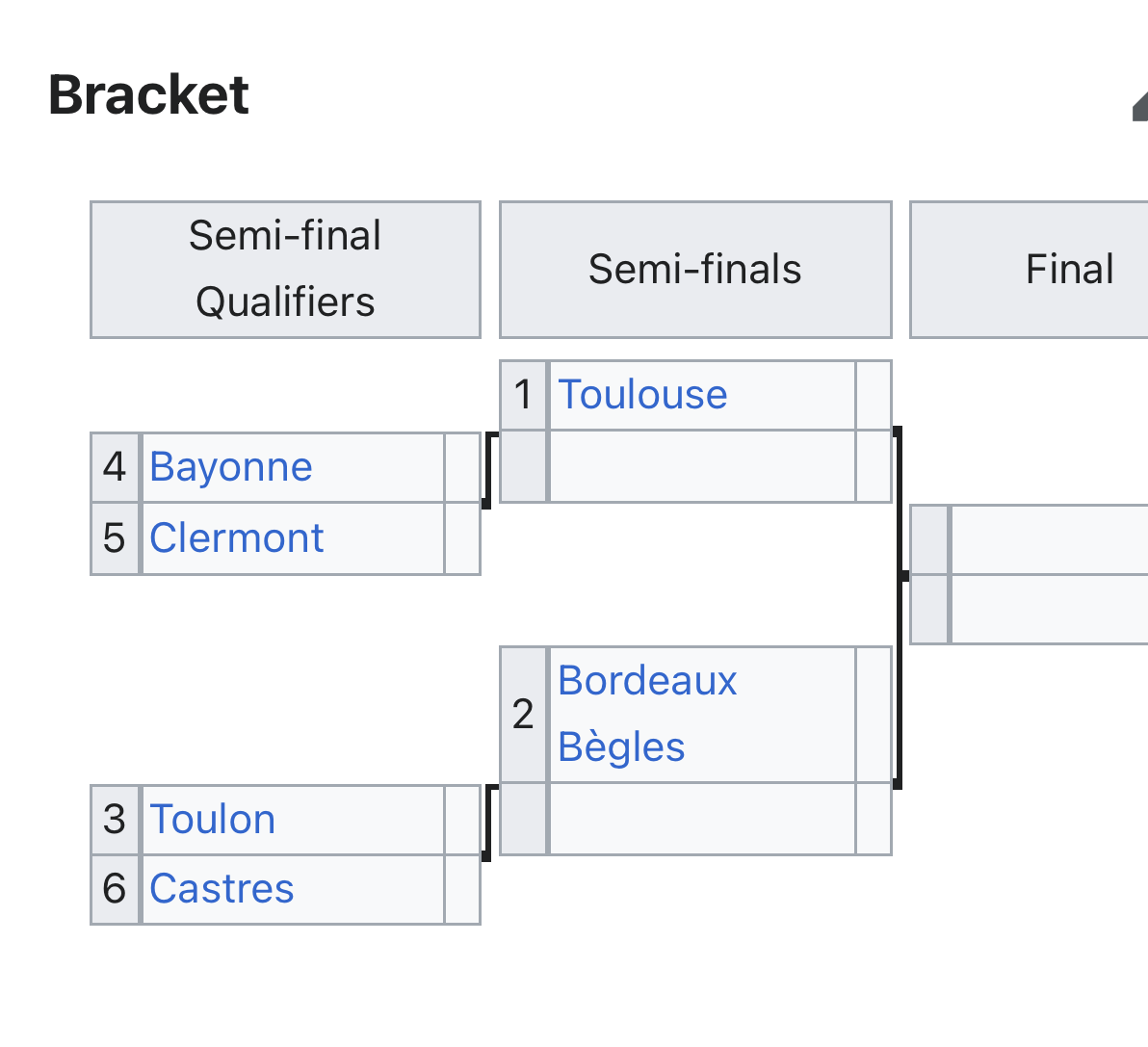
Task: Select seed number 3 beside Toulon
Action: click(x=116, y=820)
